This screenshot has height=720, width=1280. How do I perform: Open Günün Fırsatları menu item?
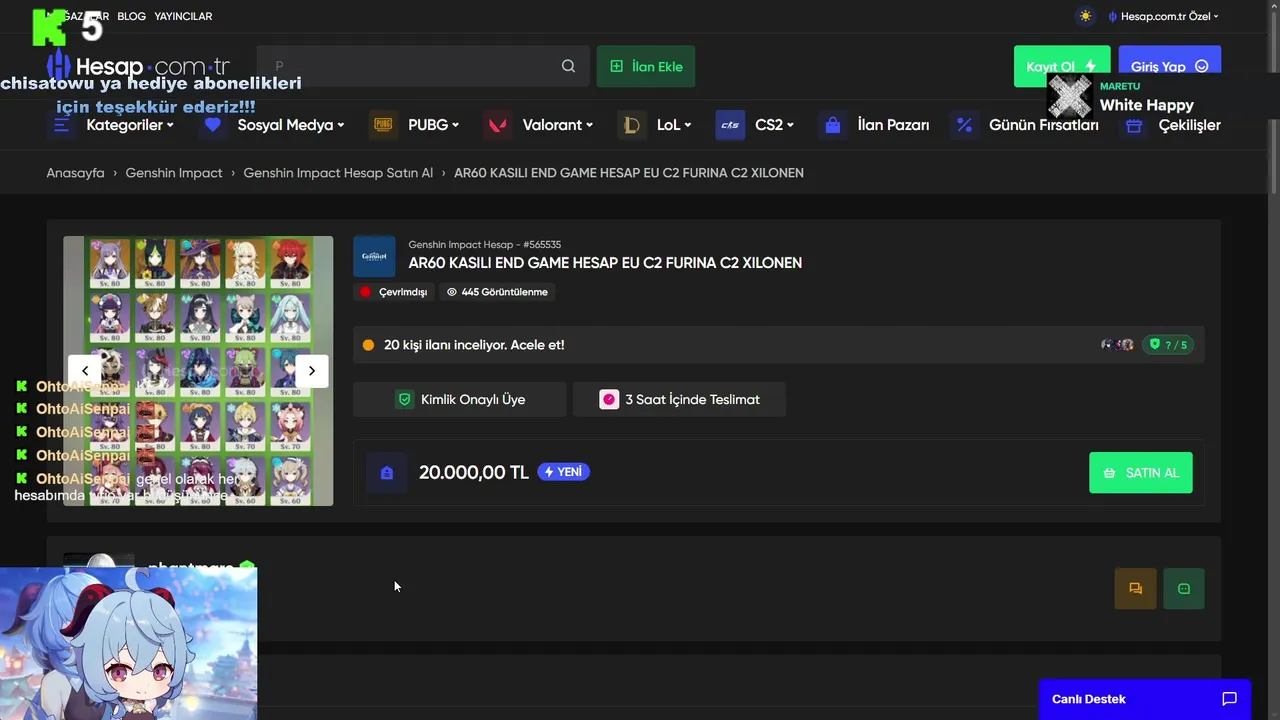click(1043, 125)
